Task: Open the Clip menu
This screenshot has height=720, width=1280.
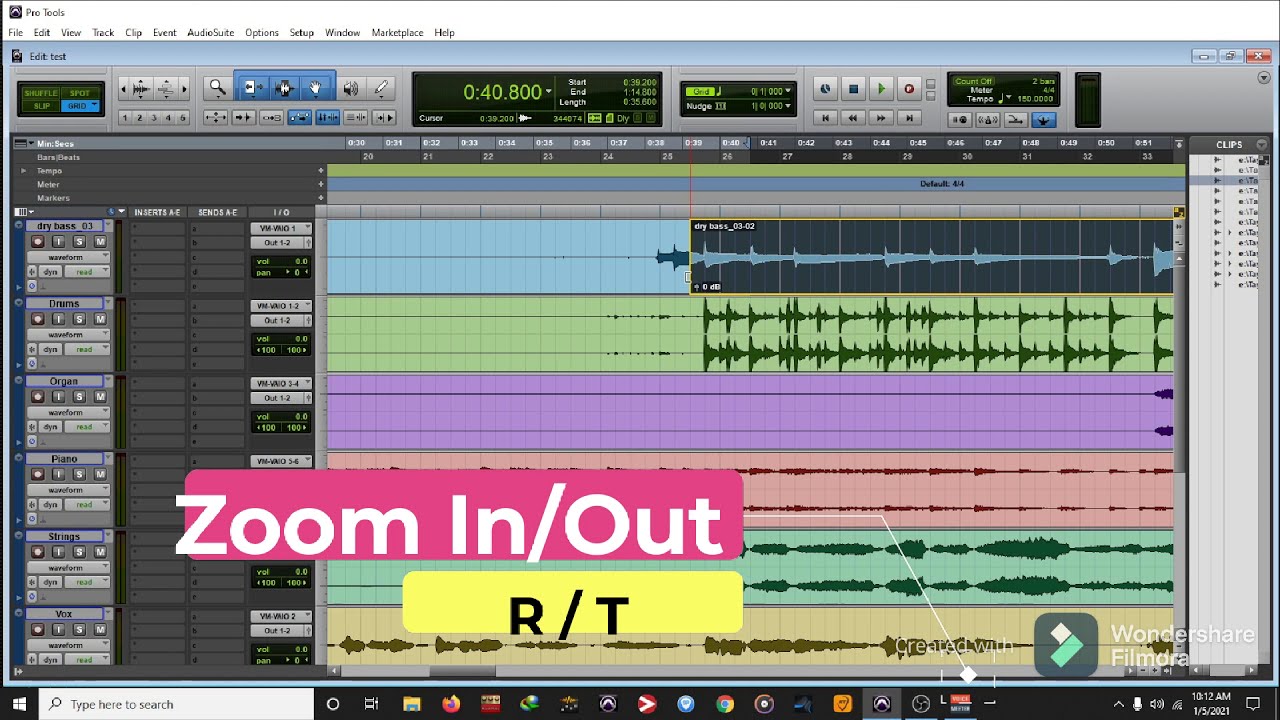Action: [x=133, y=32]
